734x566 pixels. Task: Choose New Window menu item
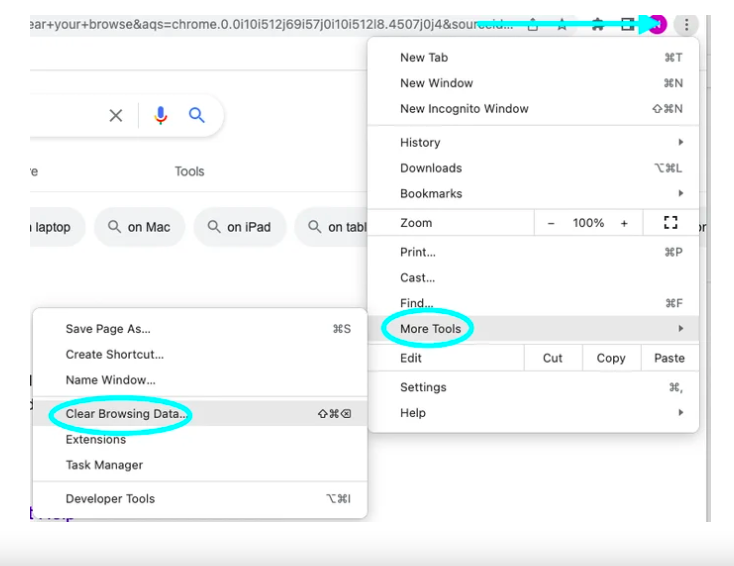(x=534, y=83)
